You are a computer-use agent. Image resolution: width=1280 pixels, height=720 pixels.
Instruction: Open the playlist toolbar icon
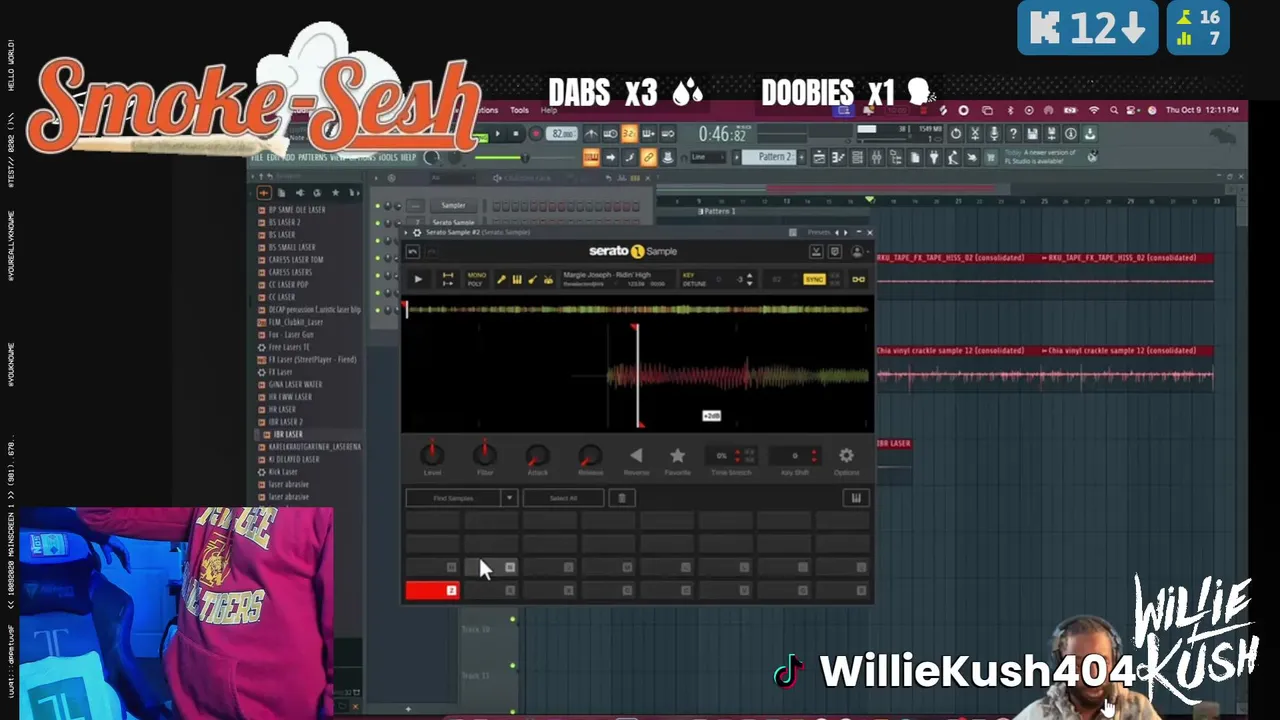819,157
